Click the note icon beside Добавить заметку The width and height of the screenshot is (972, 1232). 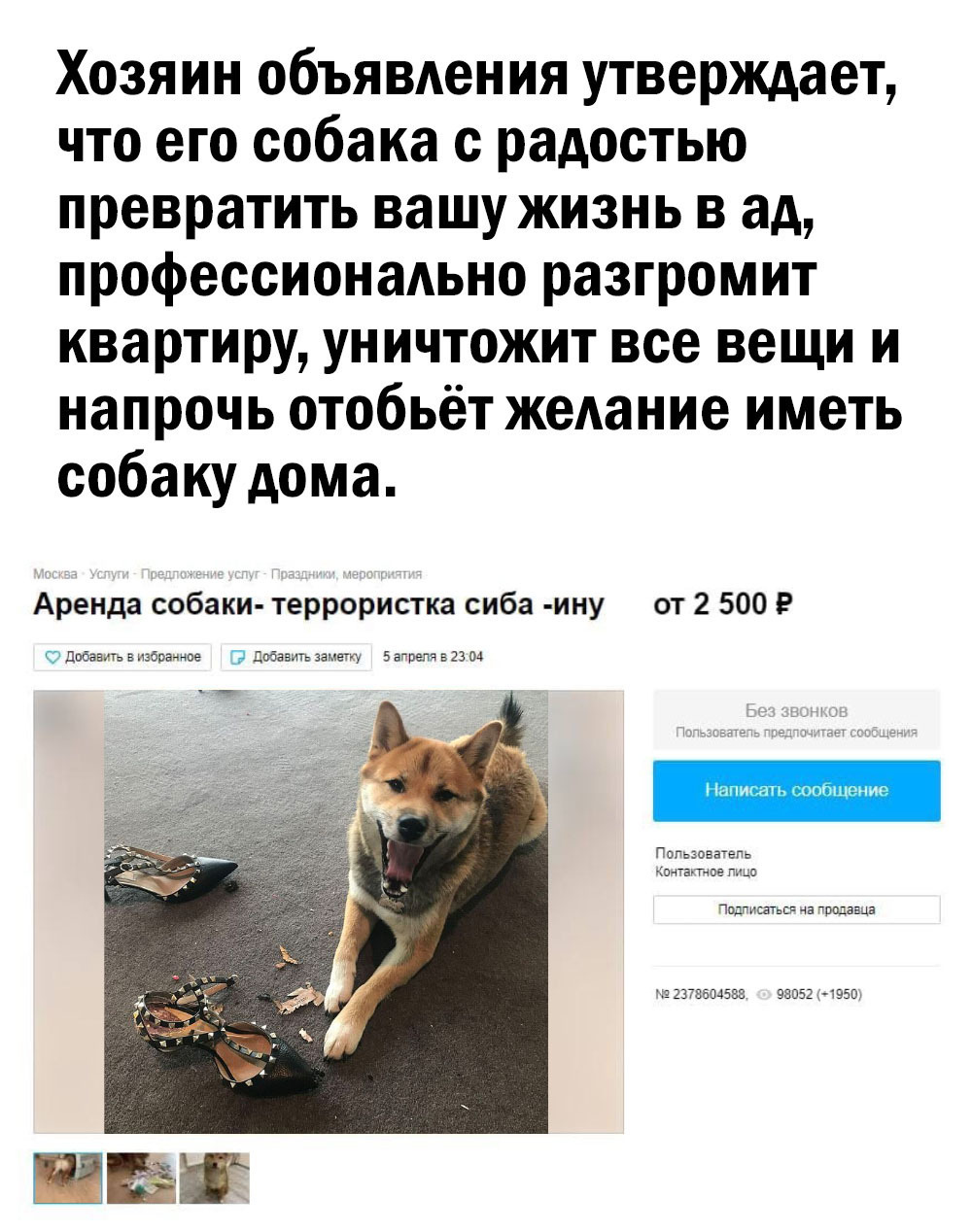[237, 657]
